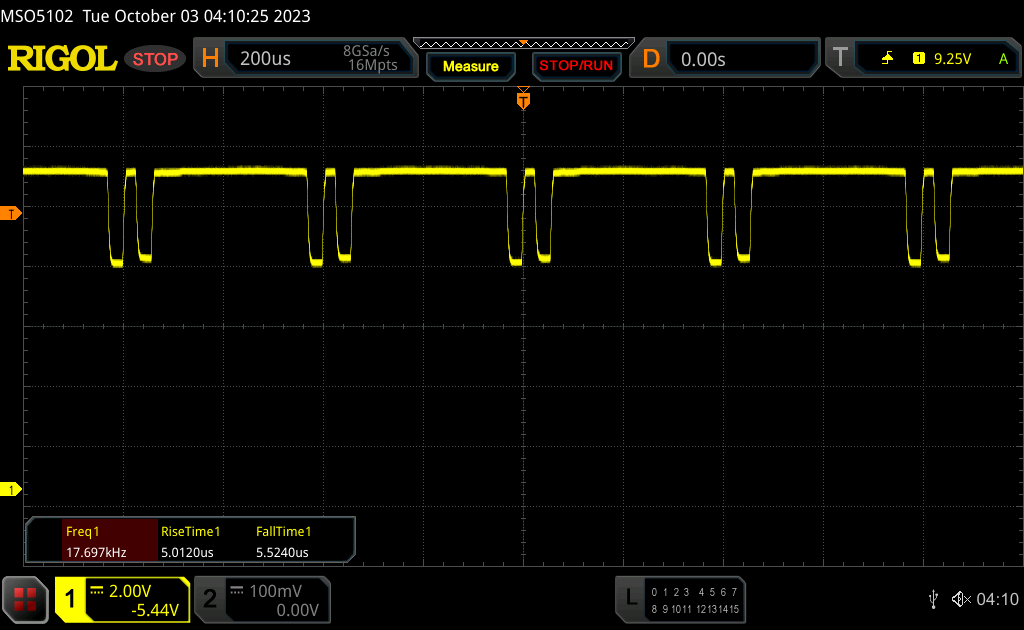The width and height of the screenshot is (1024, 630).
Task: Select the FallTime1 measurement label
Action: coord(283,531)
